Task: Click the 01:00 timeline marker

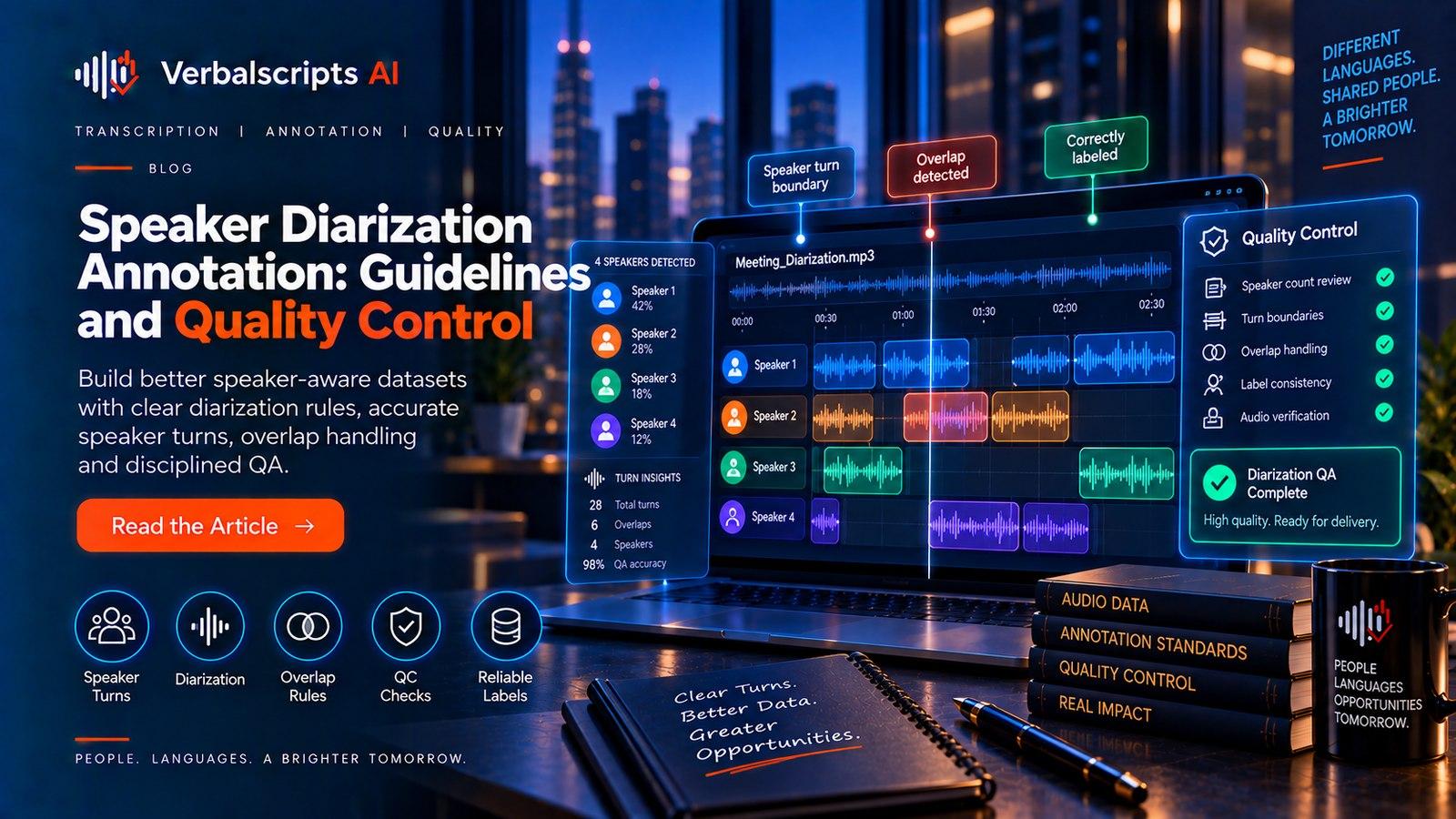Action: 903,316
